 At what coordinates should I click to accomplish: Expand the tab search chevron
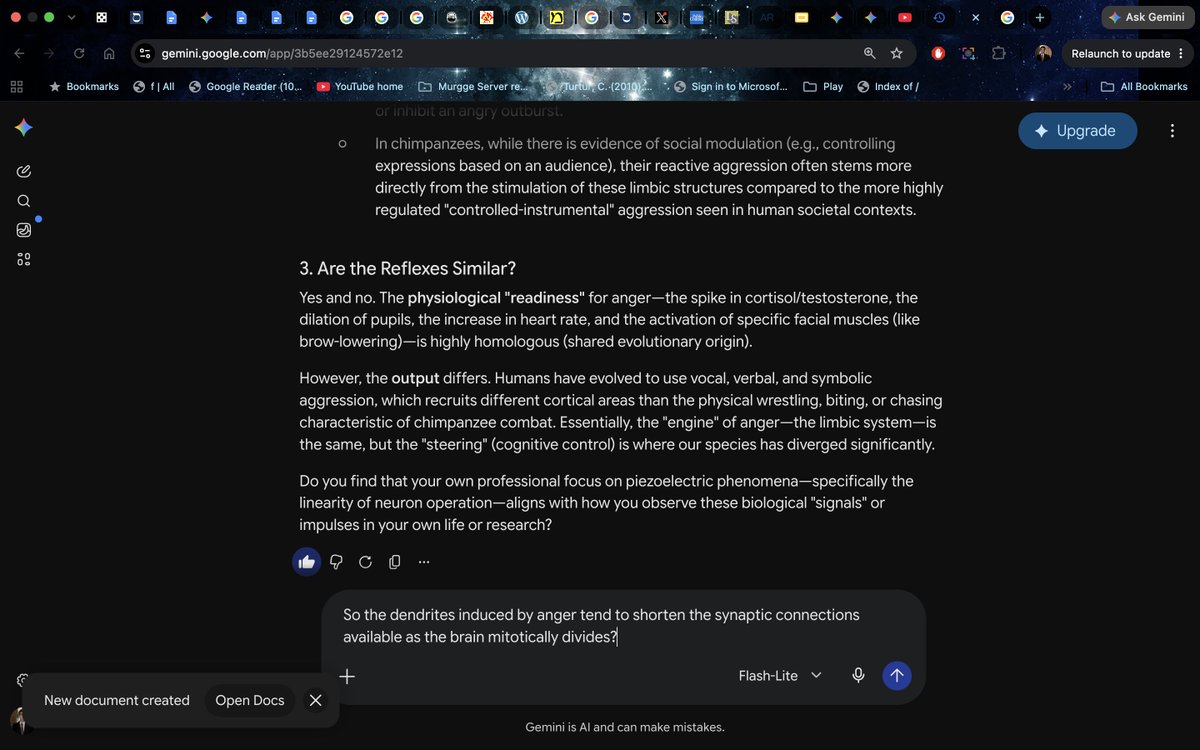click(x=71, y=17)
